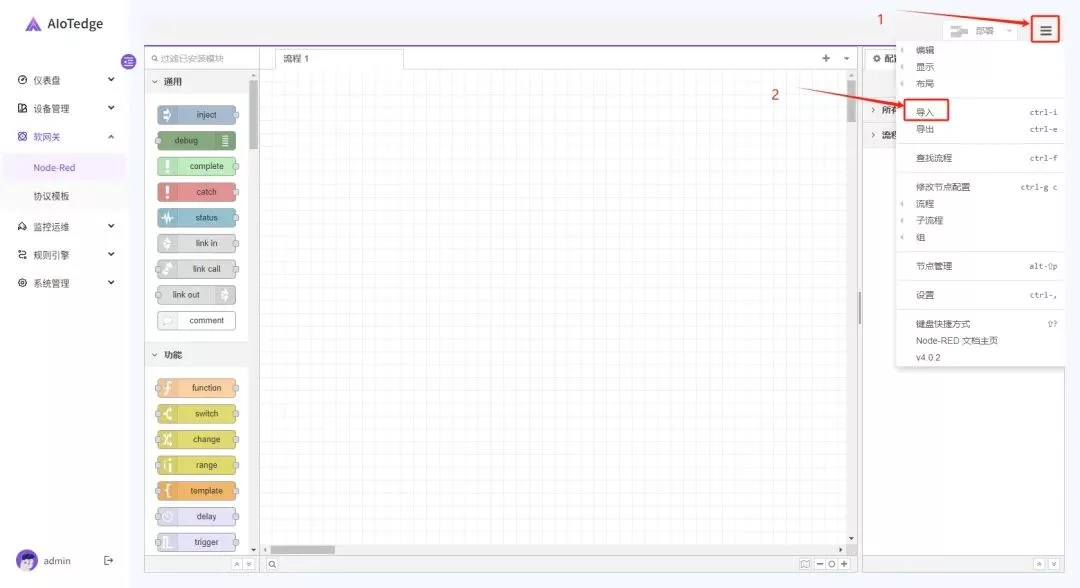Click the 节点管理 menu entry
The image size is (1080, 588).
pyautogui.click(x=934, y=266)
